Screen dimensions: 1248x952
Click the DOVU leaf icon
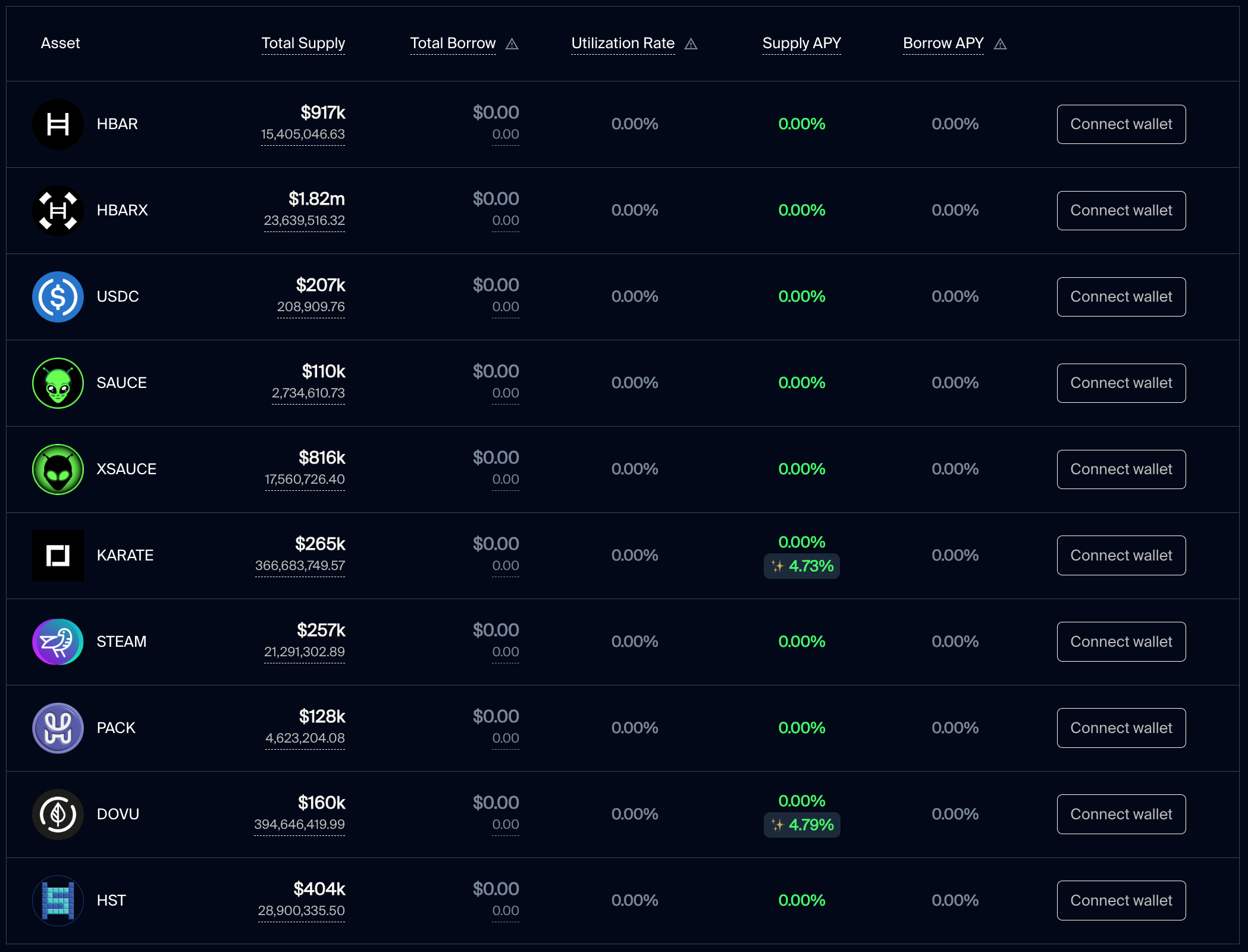(58, 815)
